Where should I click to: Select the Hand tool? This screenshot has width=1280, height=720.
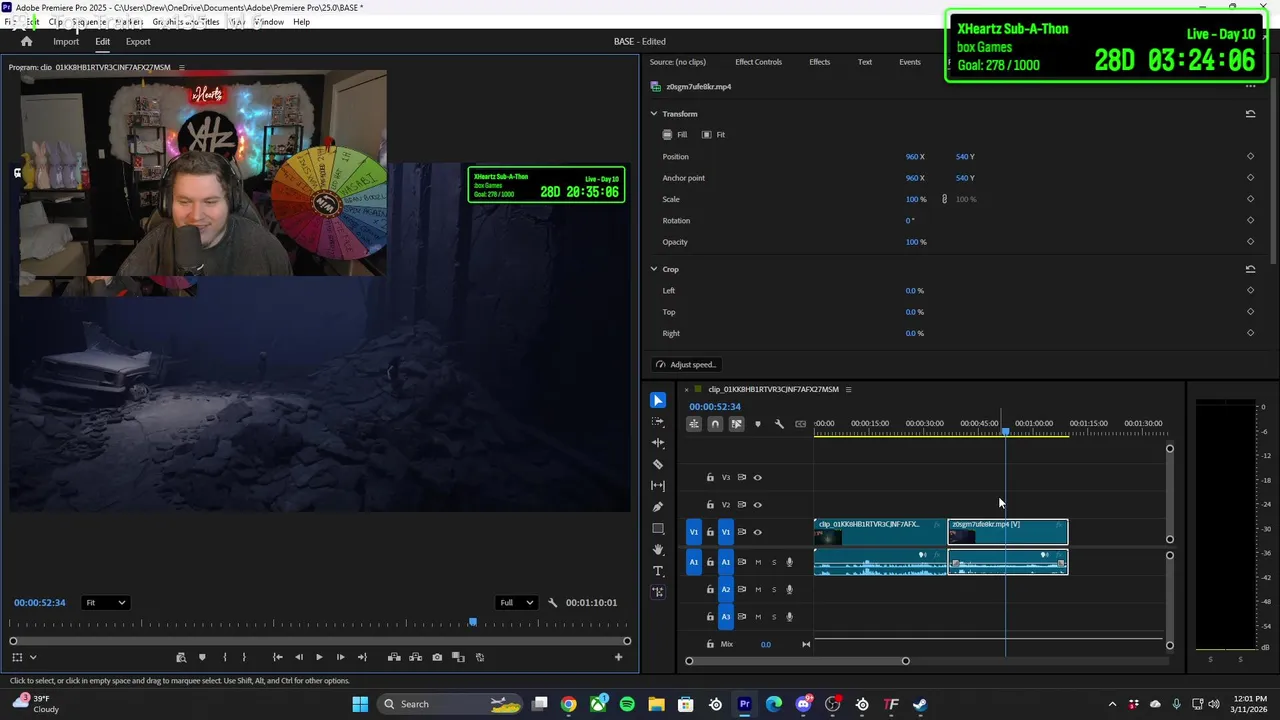[658, 550]
